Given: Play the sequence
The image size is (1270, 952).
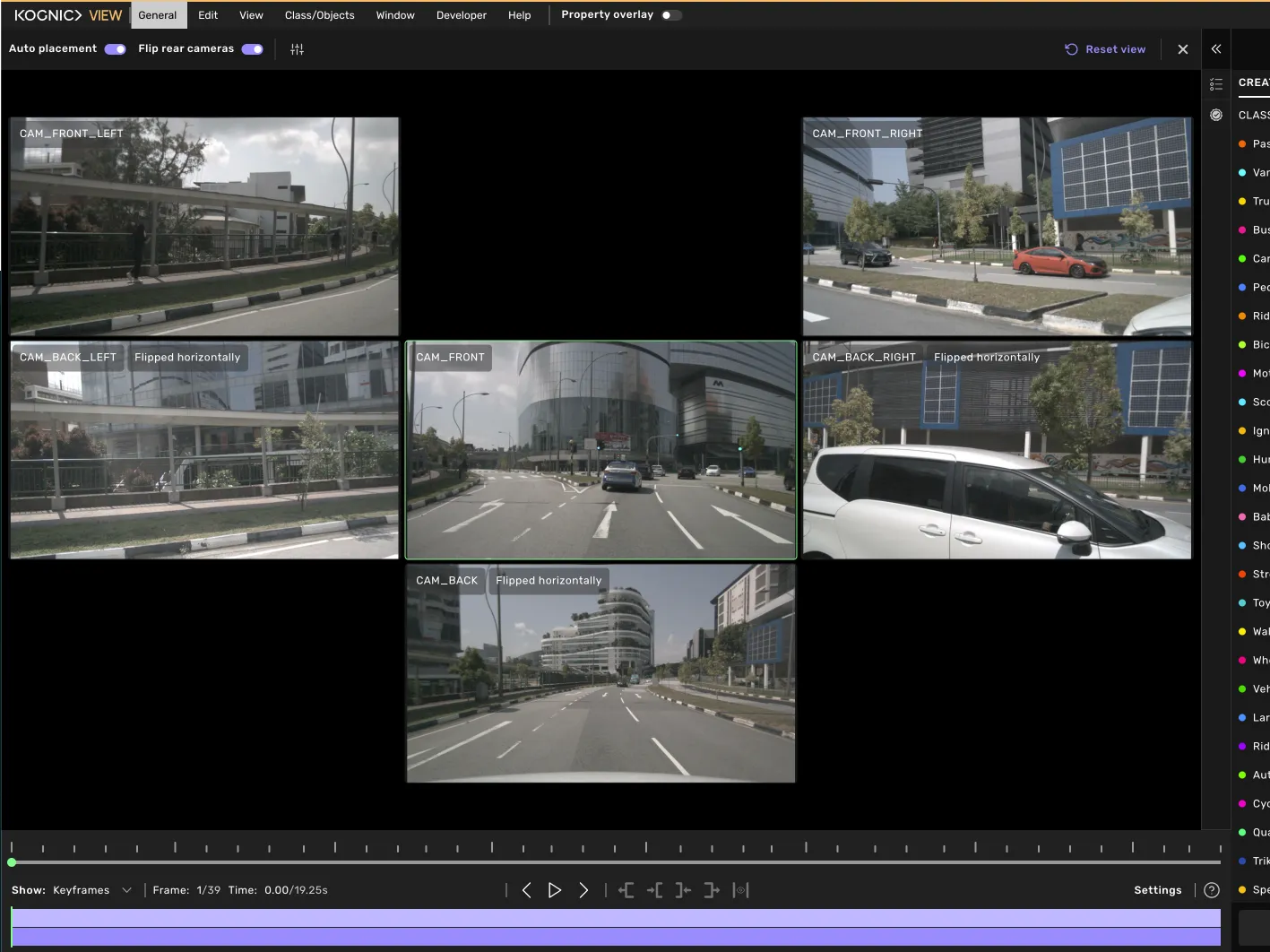Looking at the screenshot, I should coord(555,890).
